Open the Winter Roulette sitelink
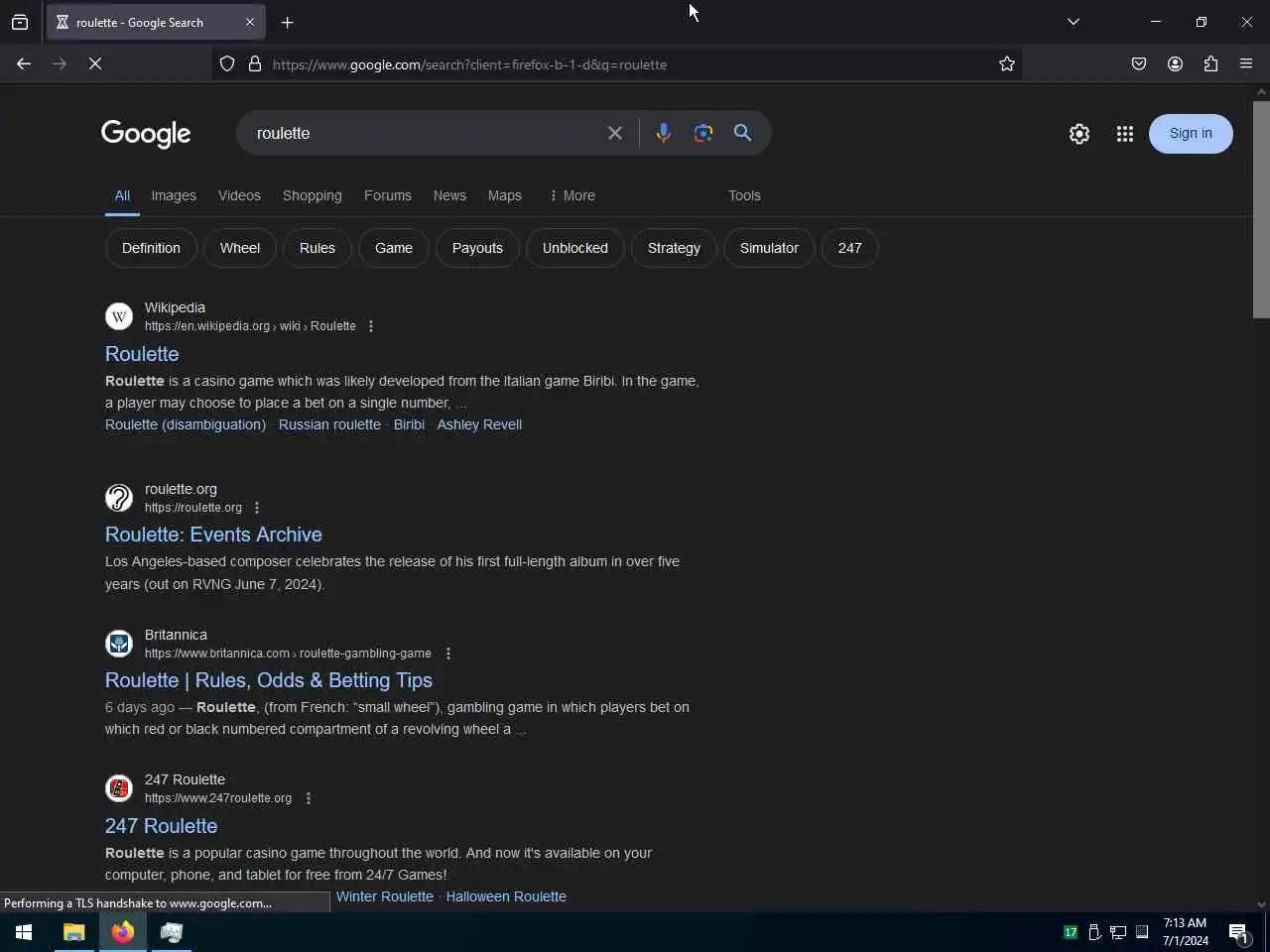The image size is (1270, 952). (385, 896)
